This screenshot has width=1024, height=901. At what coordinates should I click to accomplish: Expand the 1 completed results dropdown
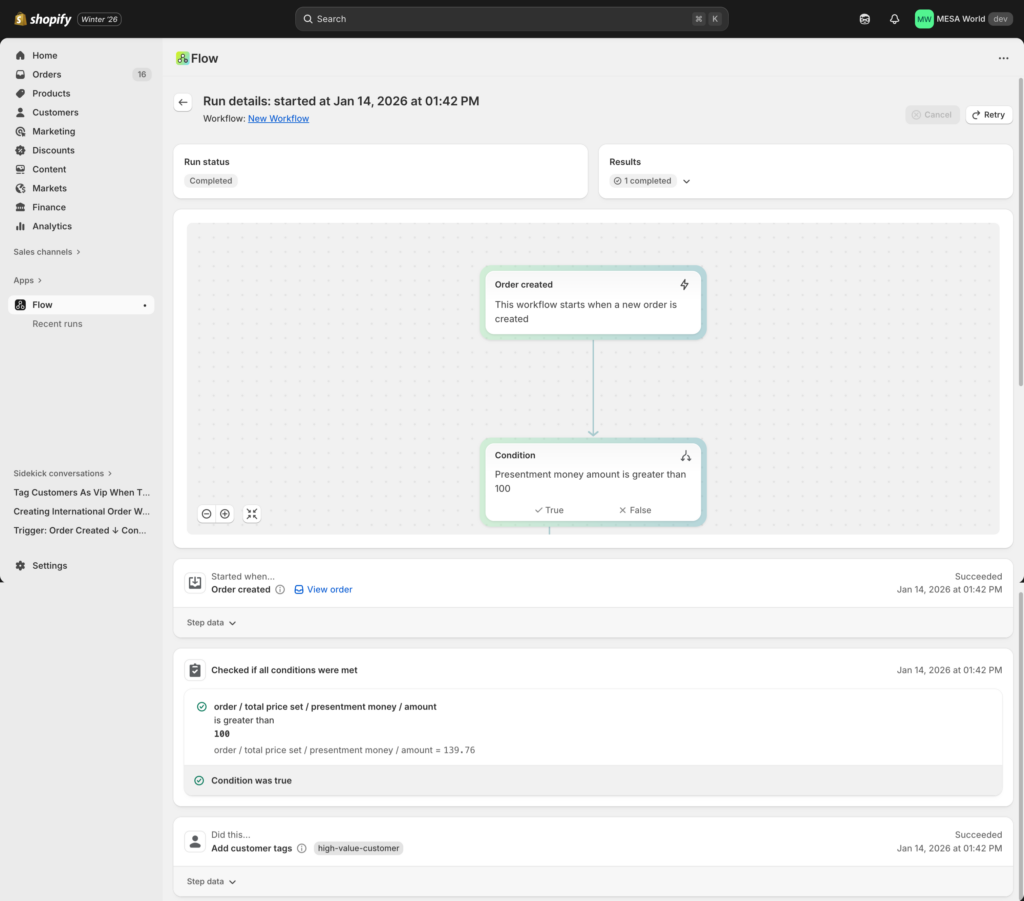click(x=686, y=181)
